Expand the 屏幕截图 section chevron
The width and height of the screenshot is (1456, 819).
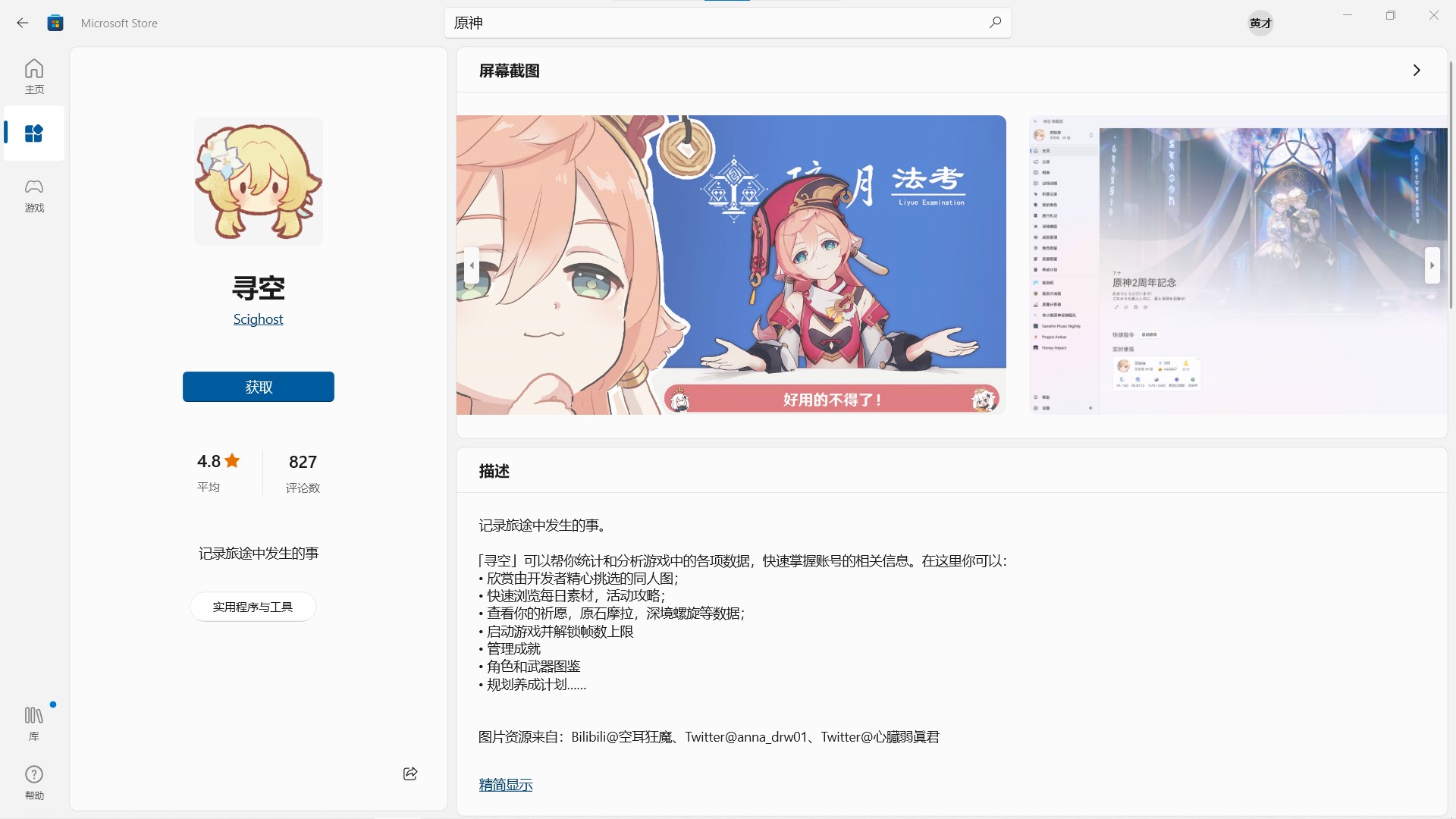1417,71
